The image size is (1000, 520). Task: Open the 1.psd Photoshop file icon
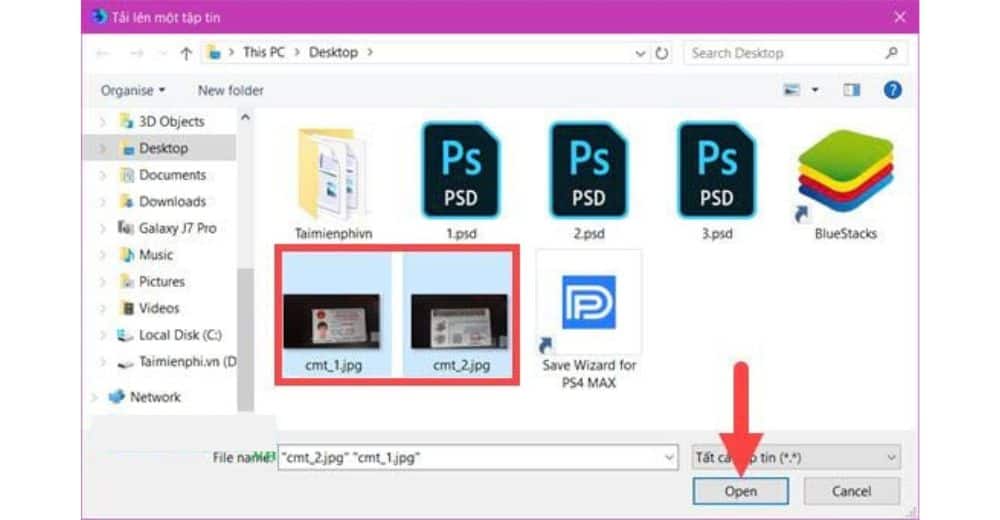click(459, 171)
